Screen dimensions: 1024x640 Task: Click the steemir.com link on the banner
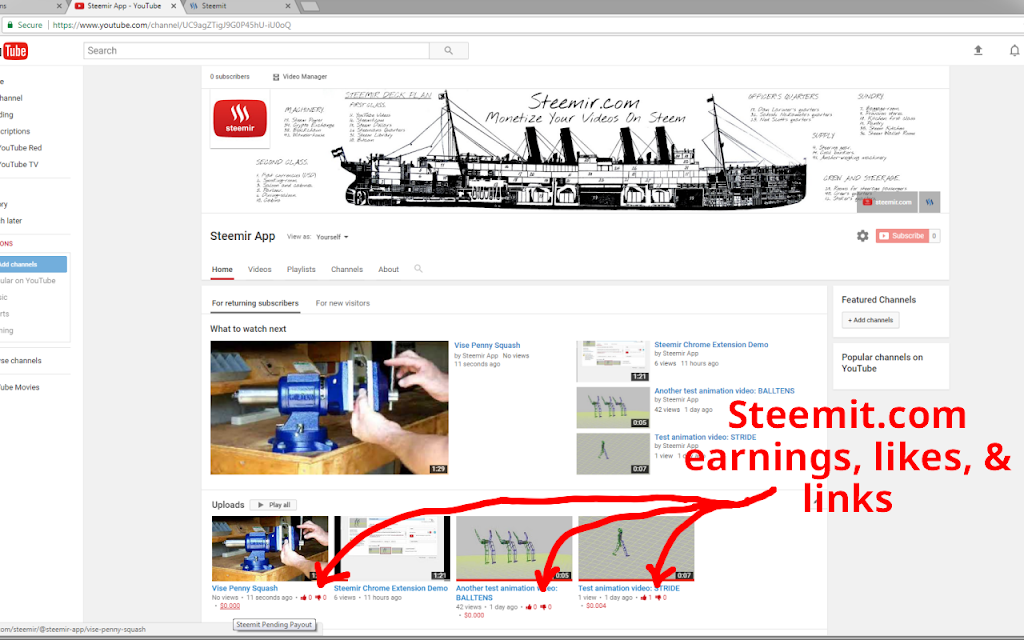888,202
